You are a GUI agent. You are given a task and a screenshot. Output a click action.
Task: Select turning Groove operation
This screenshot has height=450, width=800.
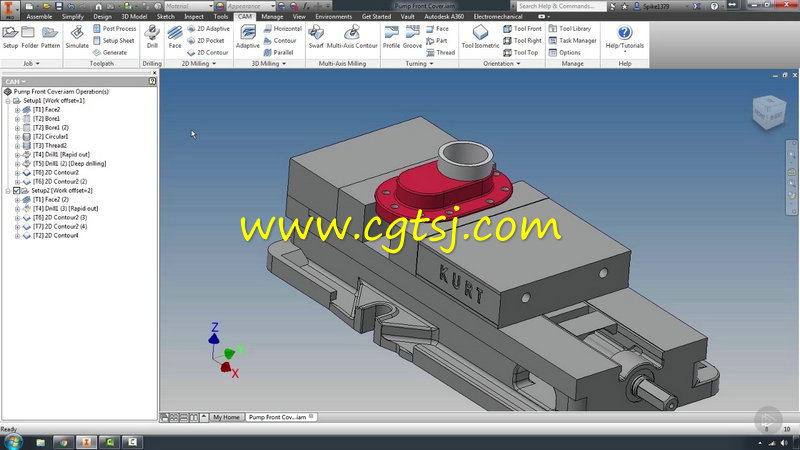(x=412, y=37)
